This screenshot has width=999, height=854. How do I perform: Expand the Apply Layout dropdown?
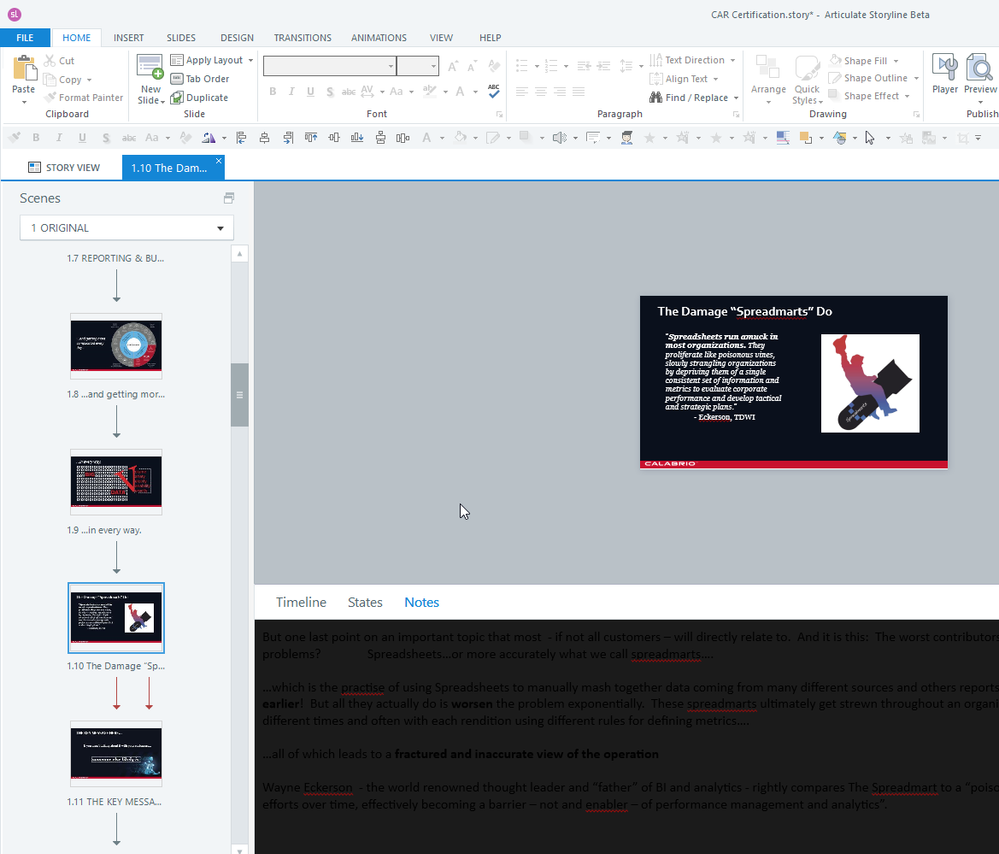pyautogui.click(x=250, y=60)
